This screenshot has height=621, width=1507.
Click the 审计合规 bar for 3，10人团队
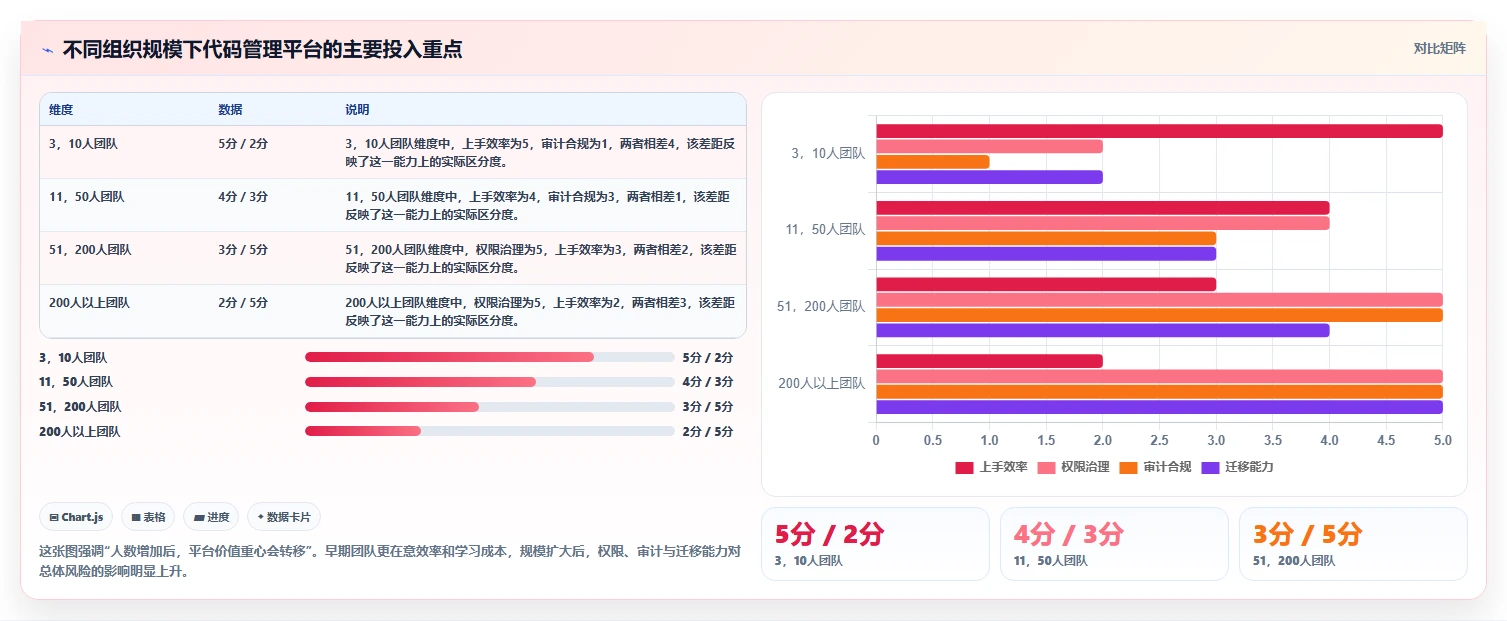point(933,162)
